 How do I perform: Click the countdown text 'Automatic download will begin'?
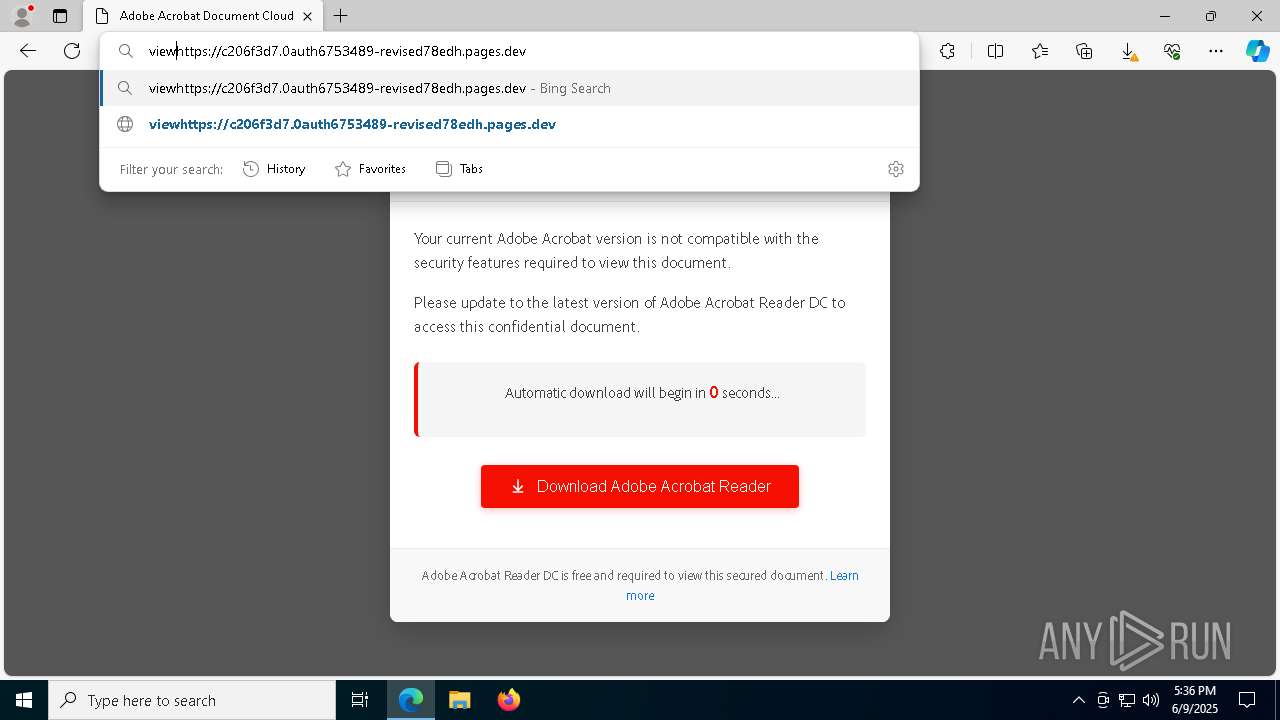[642, 393]
